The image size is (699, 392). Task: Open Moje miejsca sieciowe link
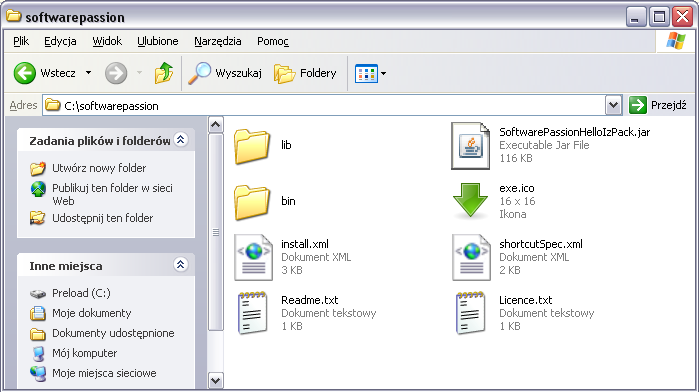pos(104,373)
